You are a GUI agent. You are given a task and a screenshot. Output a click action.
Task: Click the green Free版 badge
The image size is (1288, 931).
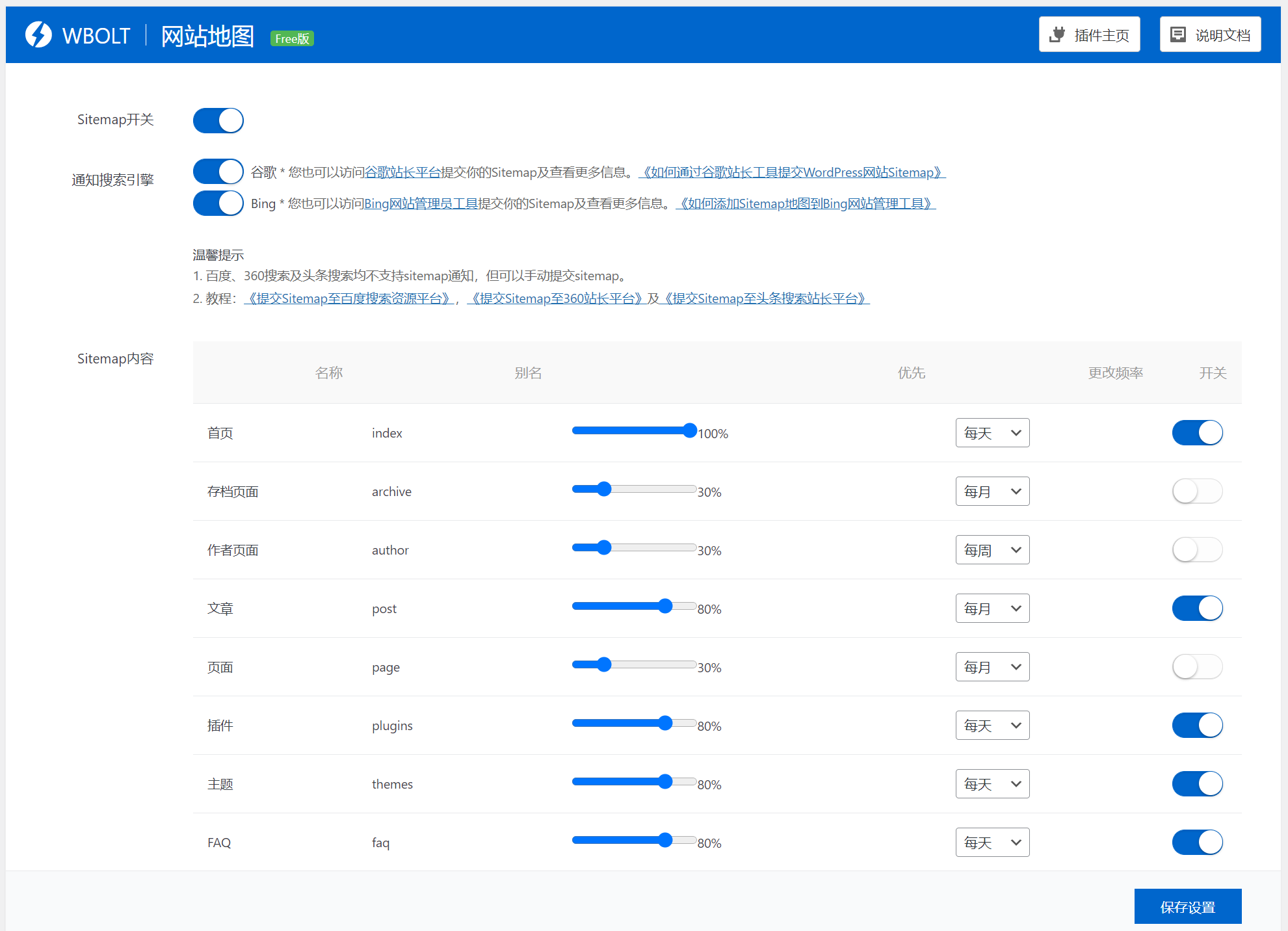point(292,39)
